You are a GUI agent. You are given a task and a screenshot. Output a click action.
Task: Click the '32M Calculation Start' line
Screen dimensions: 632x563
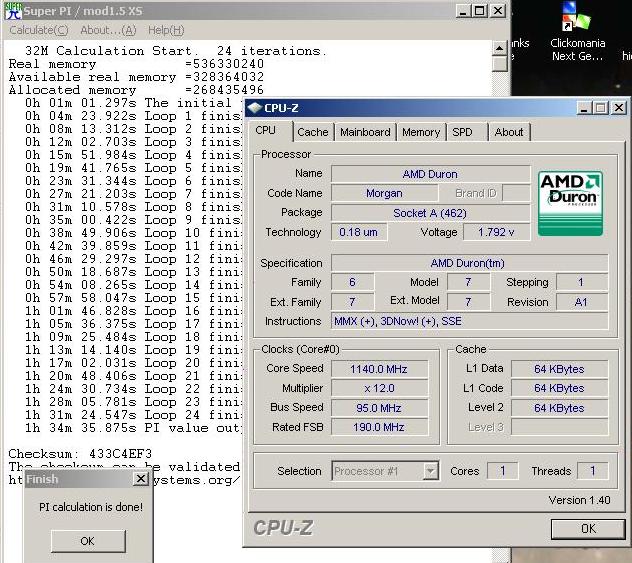pyautogui.click(x=175, y=51)
